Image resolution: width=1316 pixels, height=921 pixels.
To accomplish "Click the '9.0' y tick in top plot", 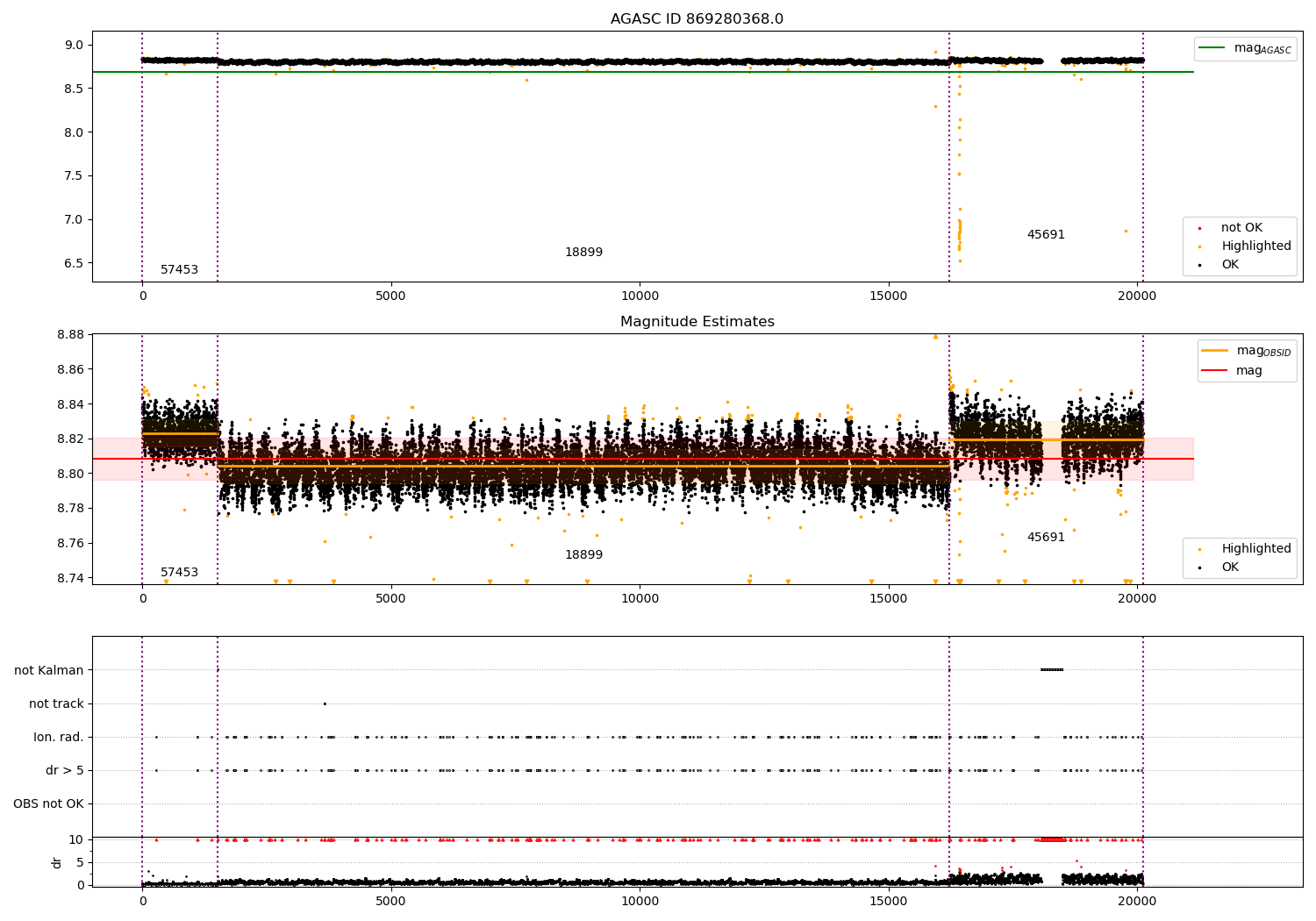I will click(75, 46).
